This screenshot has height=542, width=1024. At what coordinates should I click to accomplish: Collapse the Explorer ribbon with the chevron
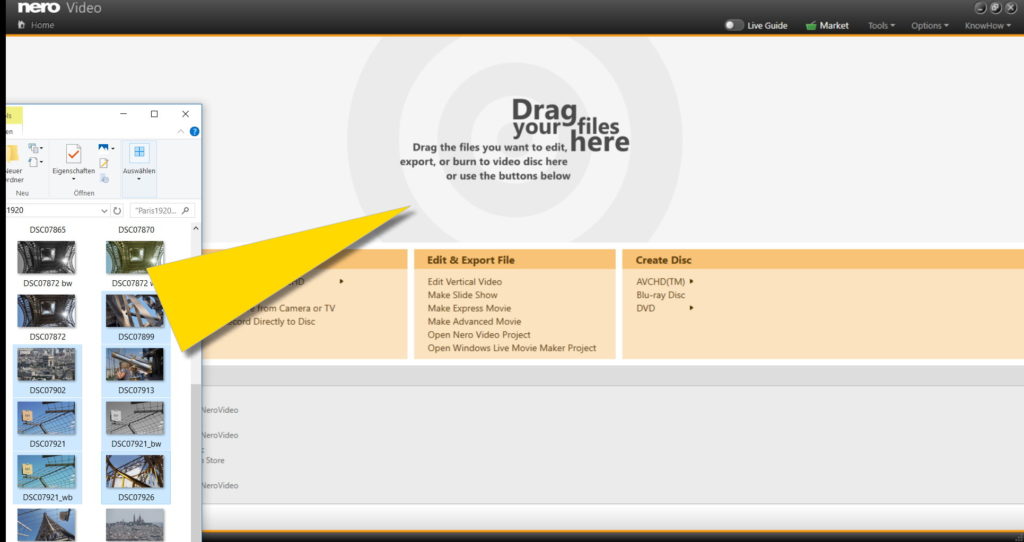click(x=181, y=131)
